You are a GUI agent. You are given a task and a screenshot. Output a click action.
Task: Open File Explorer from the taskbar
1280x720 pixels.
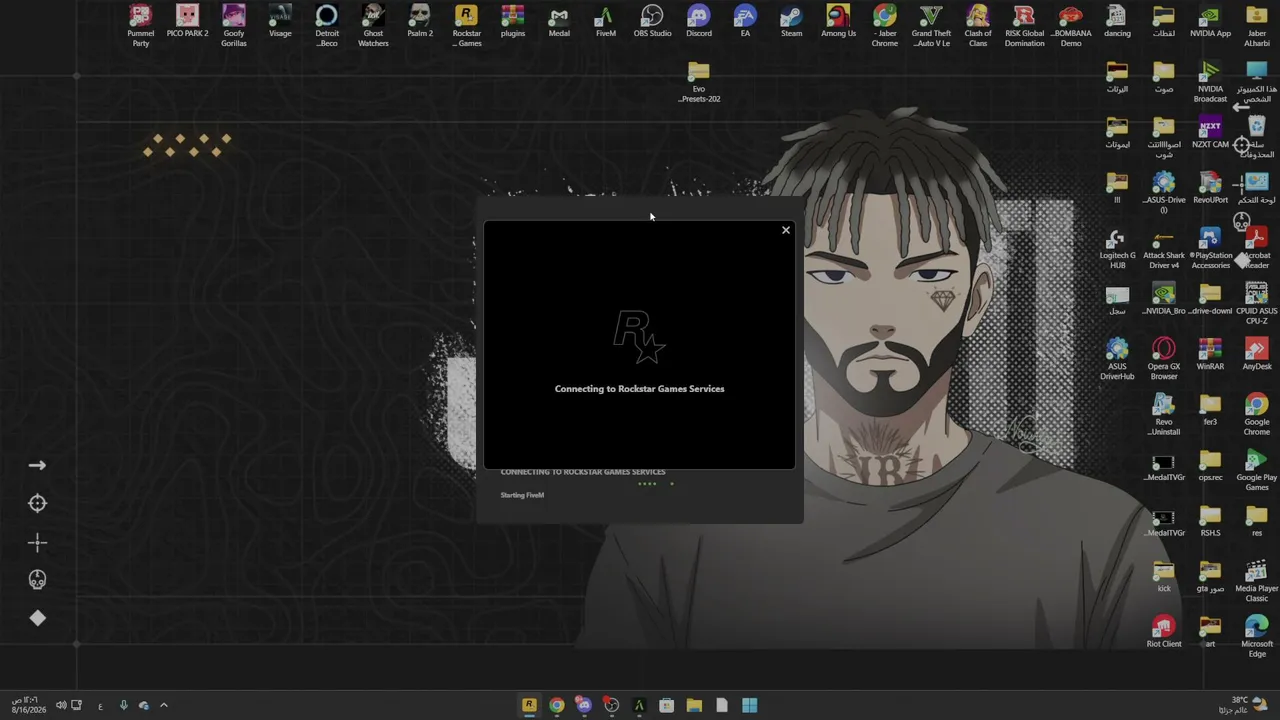click(694, 705)
